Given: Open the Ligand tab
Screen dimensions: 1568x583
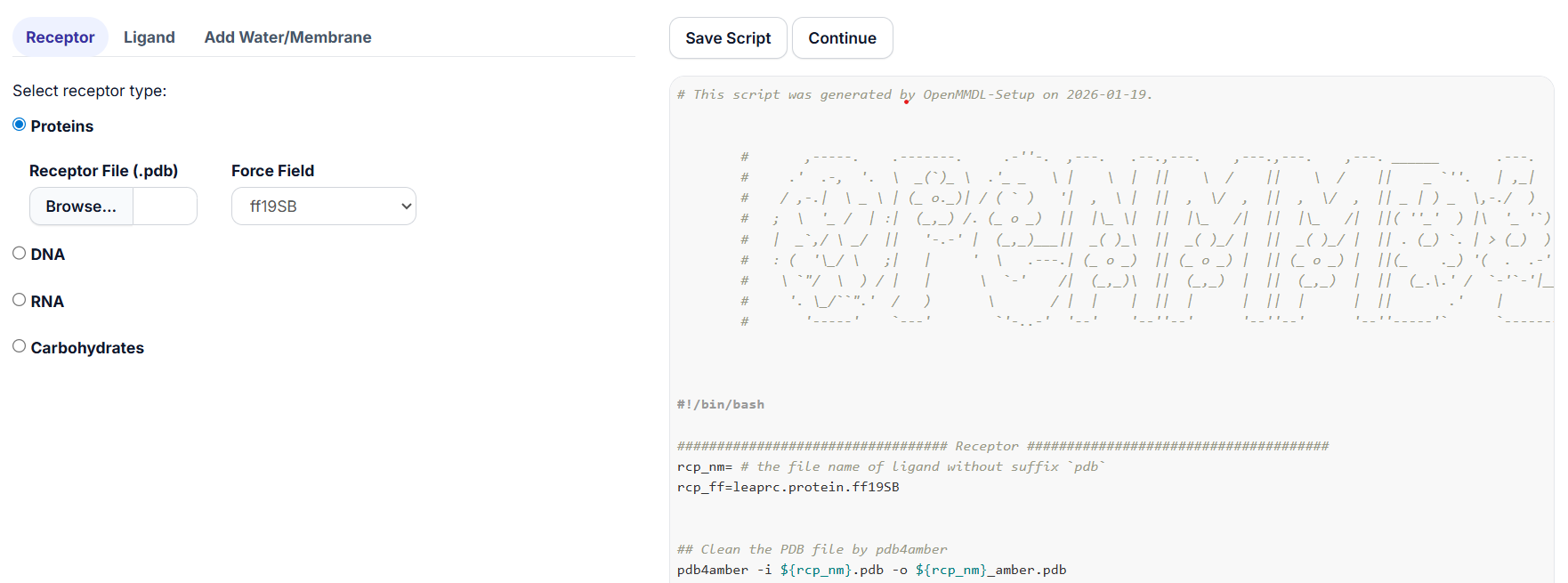Looking at the screenshot, I should pos(149,37).
